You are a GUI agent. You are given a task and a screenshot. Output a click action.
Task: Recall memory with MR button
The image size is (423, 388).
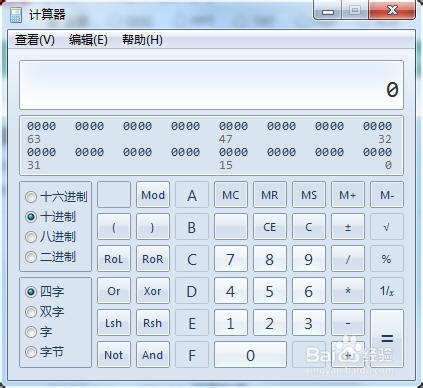[x=270, y=195]
